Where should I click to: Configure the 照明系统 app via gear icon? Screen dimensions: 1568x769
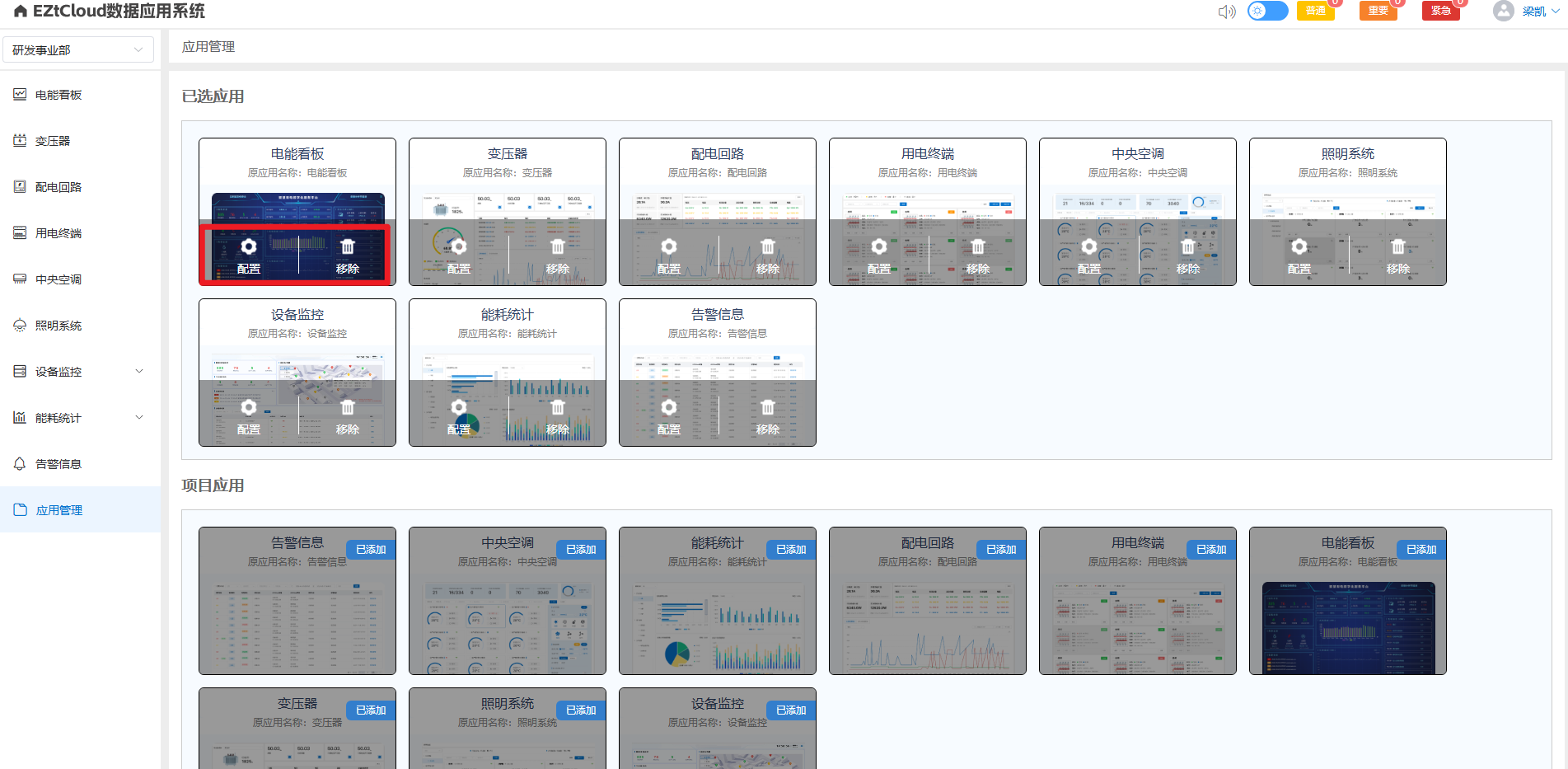(x=1299, y=247)
